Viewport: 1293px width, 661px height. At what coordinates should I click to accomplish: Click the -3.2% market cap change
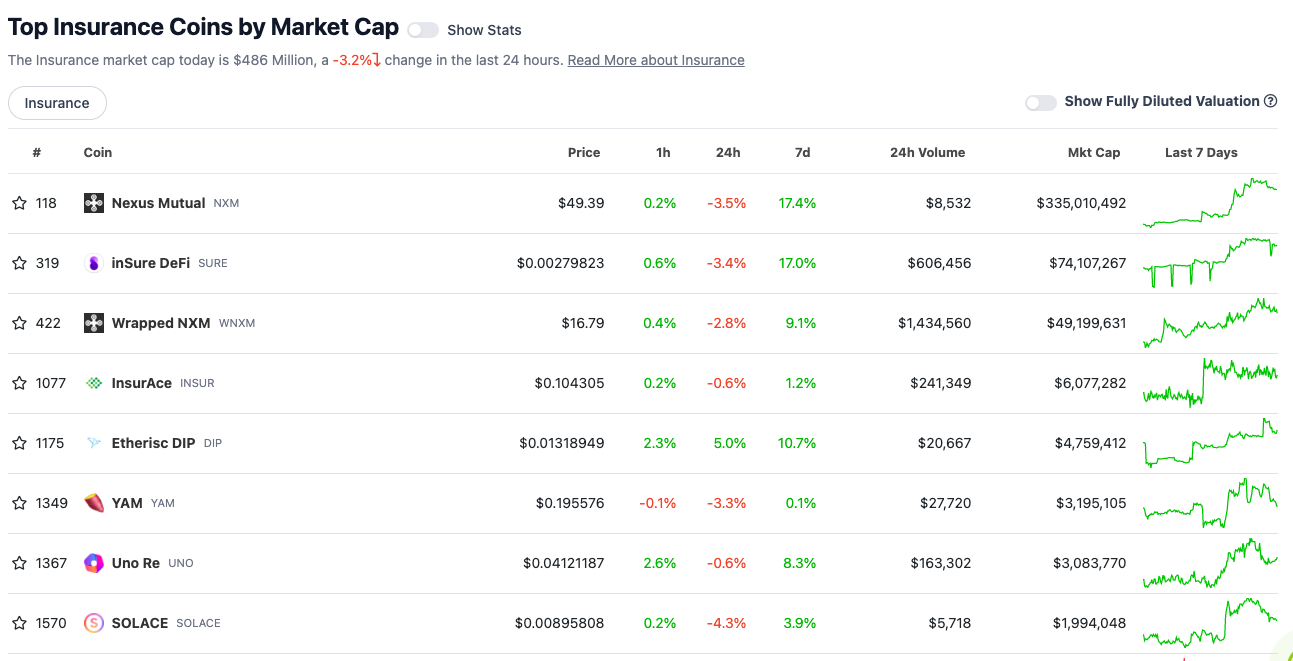click(x=357, y=60)
